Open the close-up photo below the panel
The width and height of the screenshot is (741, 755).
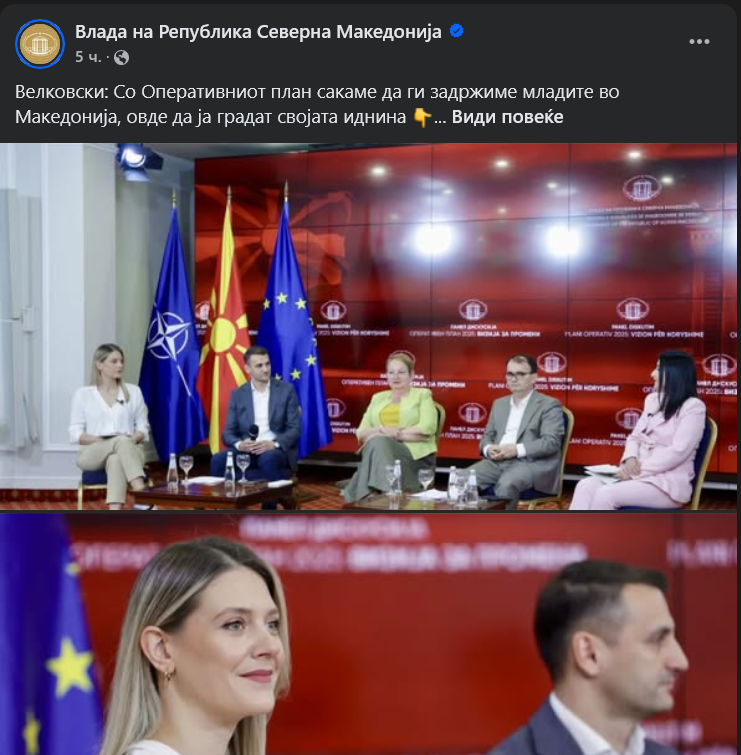point(368,634)
